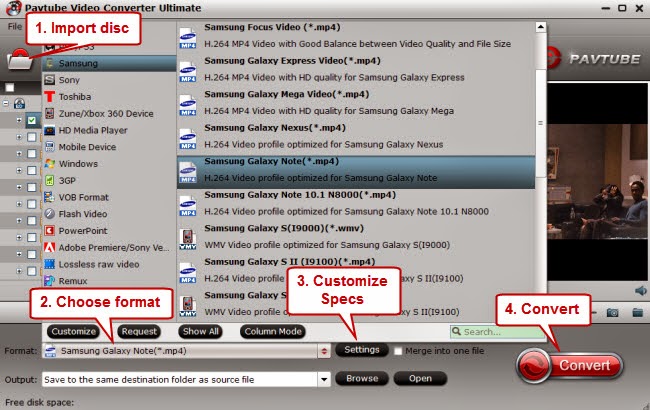Click the PowerPoint icon
The width and height of the screenshot is (650, 410).
pyautogui.click(x=49, y=230)
